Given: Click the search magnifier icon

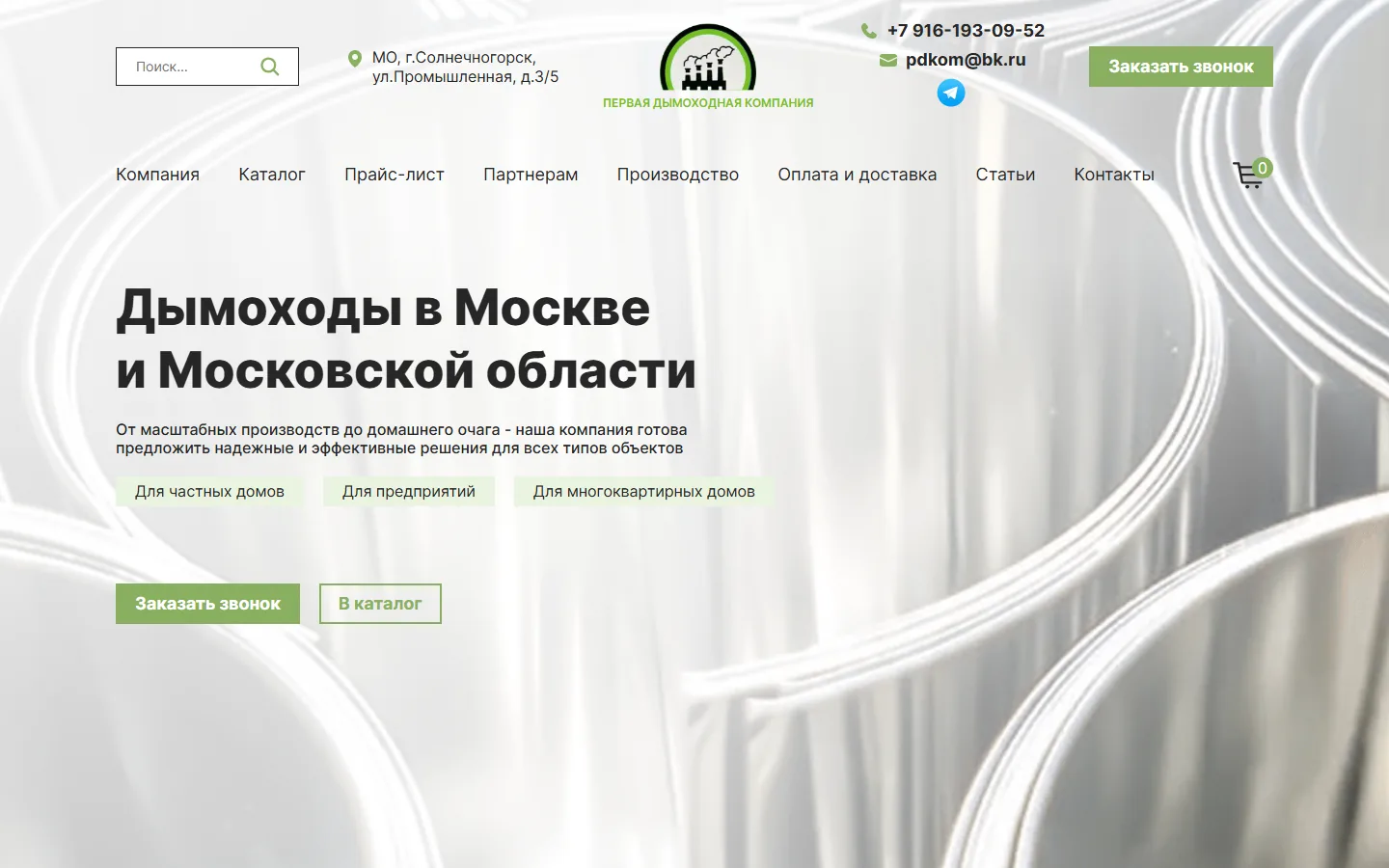Looking at the screenshot, I should click(x=270, y=67).
